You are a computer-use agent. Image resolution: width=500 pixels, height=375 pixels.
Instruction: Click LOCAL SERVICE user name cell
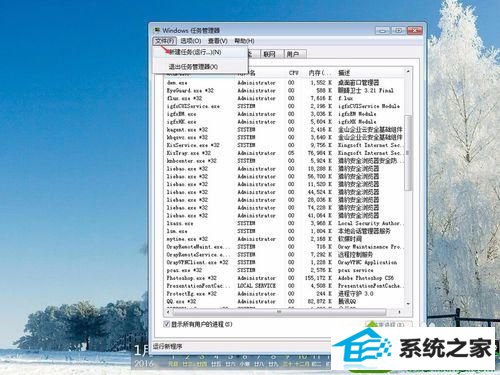257,286
